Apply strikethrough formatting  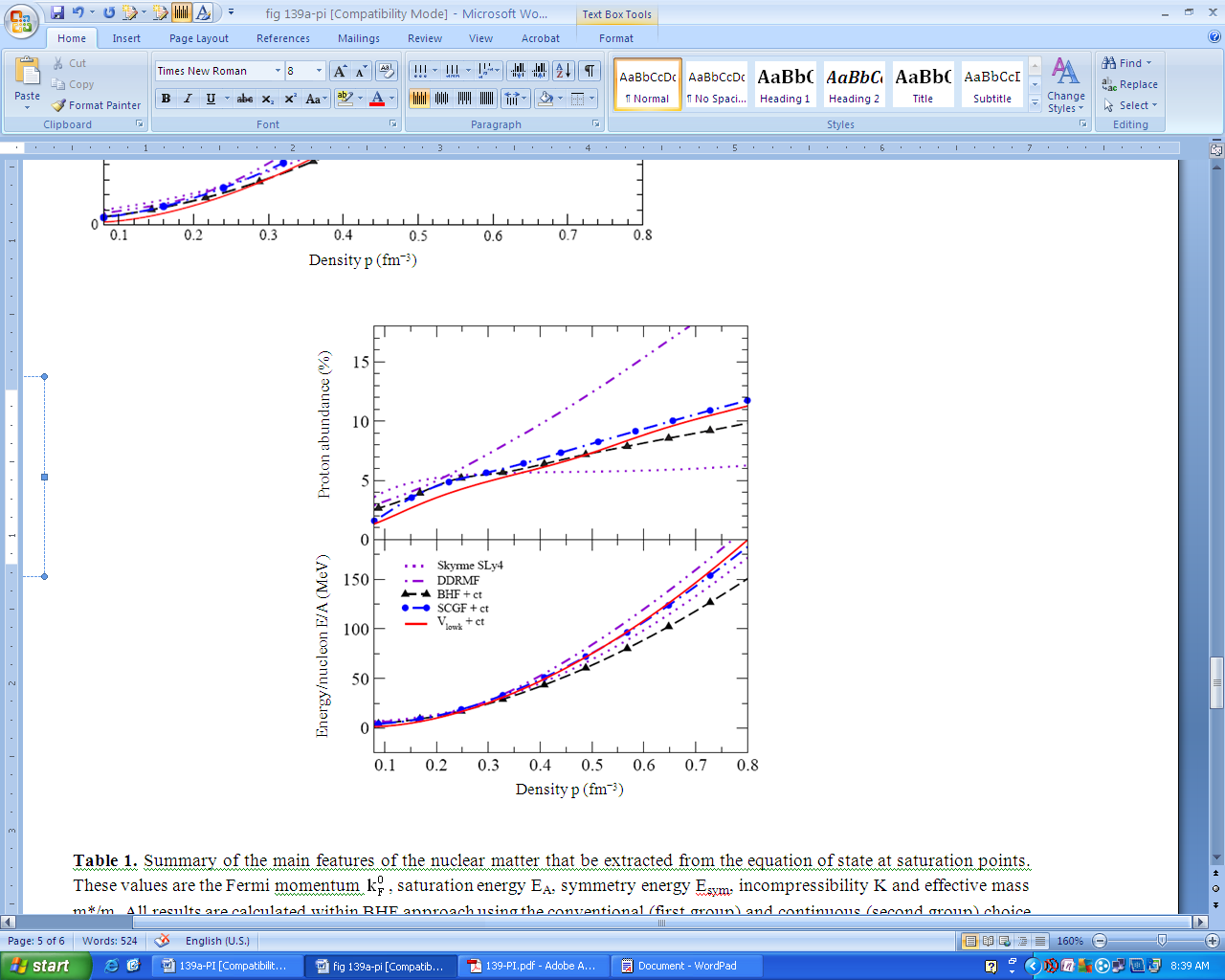point(245,99)
